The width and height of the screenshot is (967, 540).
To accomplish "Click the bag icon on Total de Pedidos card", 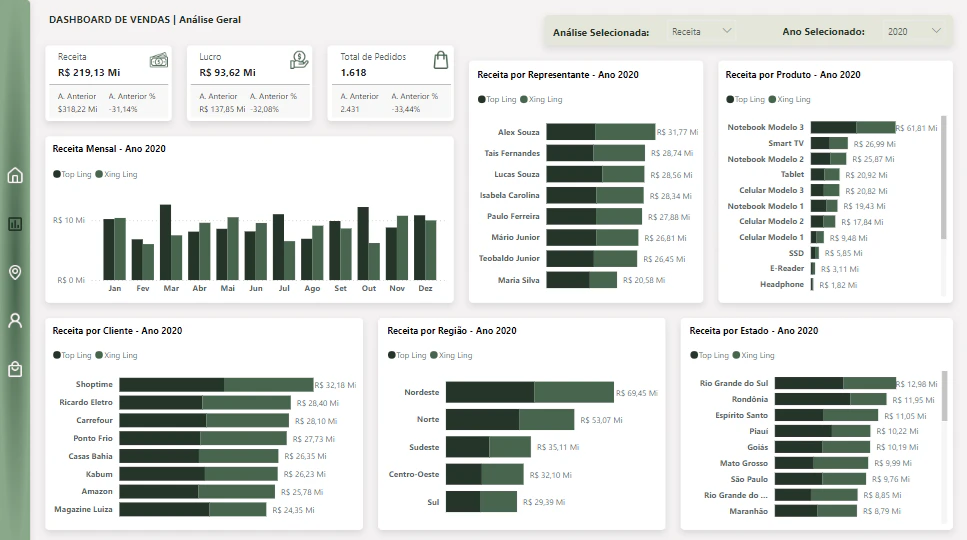I will pos(440,60).
